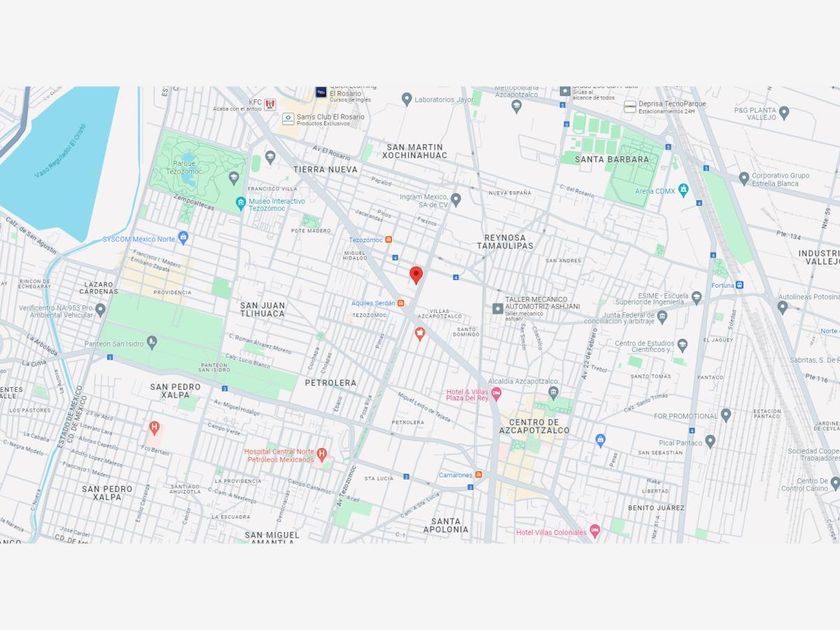
Task: Select Tezozomoc metro station icon
Action: pos(388,239)
